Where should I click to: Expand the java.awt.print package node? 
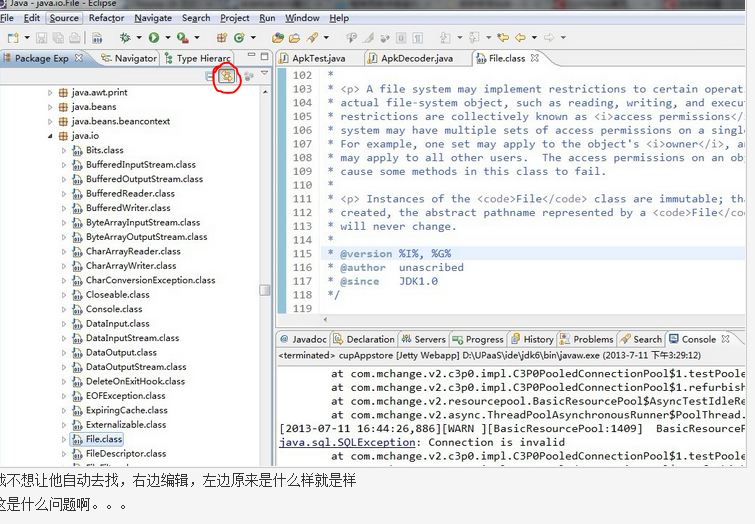(50, 93)
